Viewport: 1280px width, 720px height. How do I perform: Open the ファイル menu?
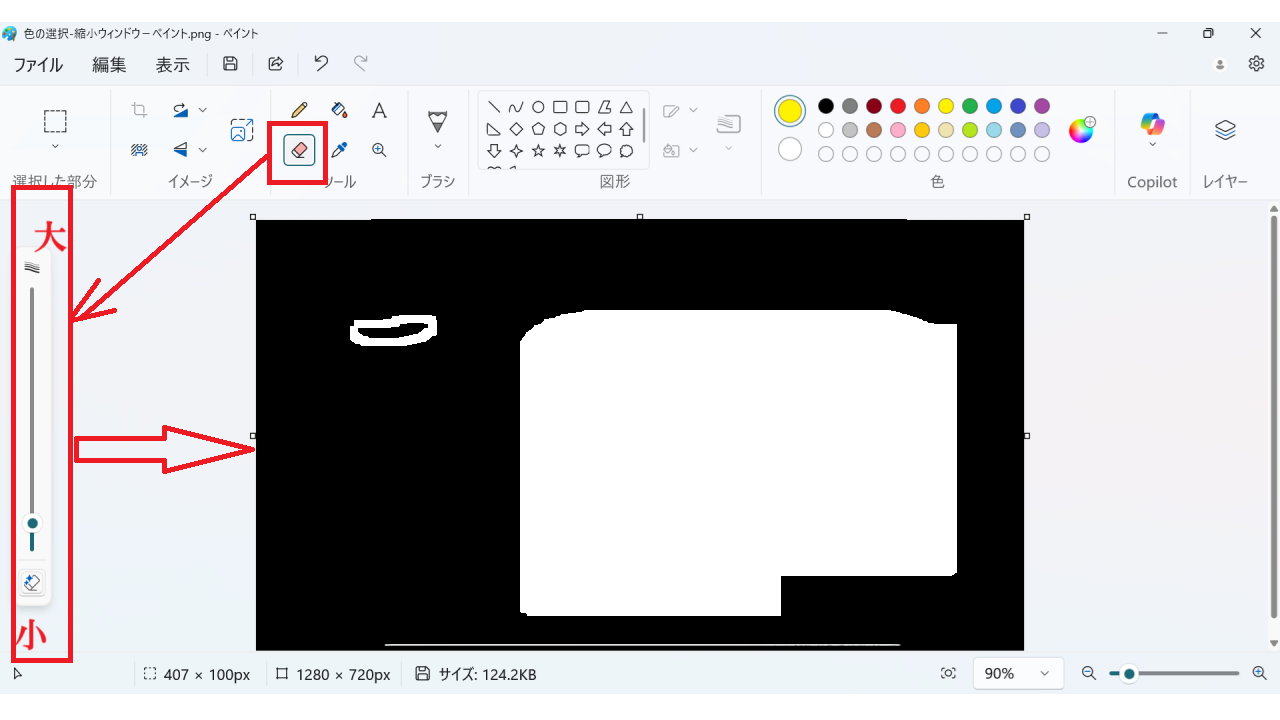(38, 64)
